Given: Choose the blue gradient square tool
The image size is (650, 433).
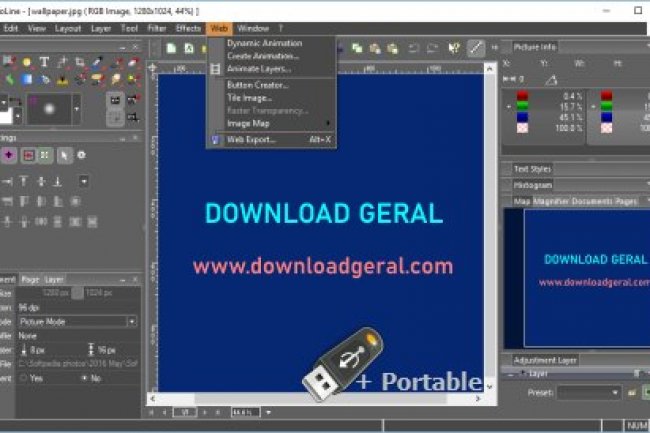Looking at the screenshot, I should tap(27, 79).
